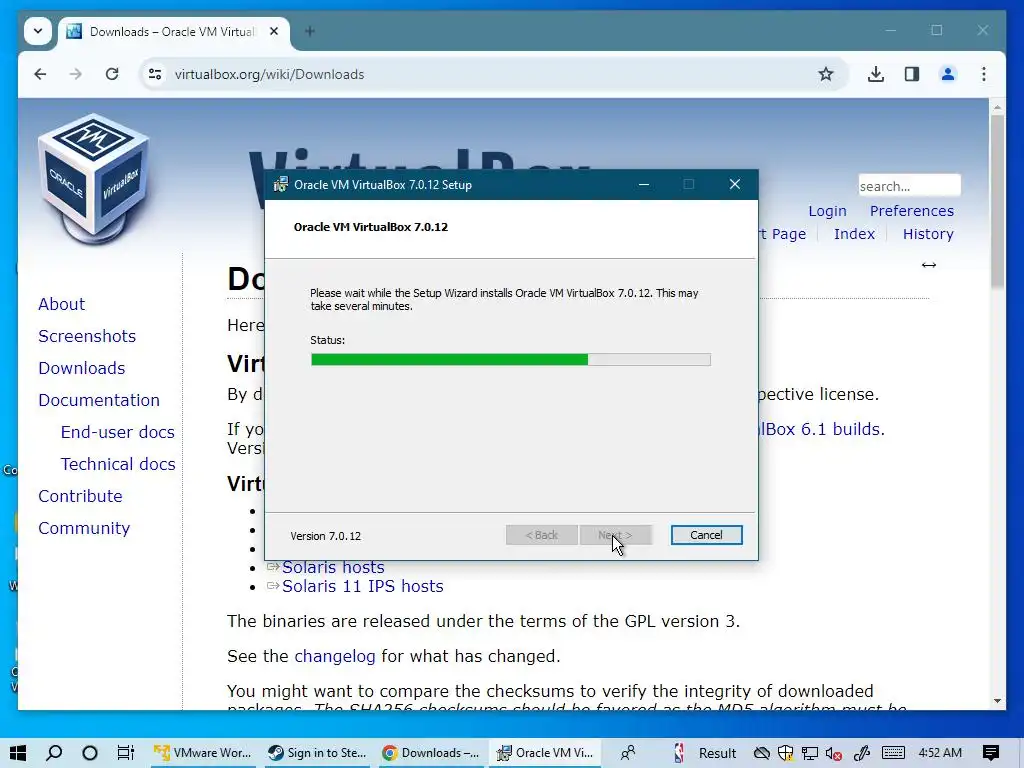Open the Technical docs sidebar link
Viewport: 1024px width, 768px height.
tap(118, 464)
